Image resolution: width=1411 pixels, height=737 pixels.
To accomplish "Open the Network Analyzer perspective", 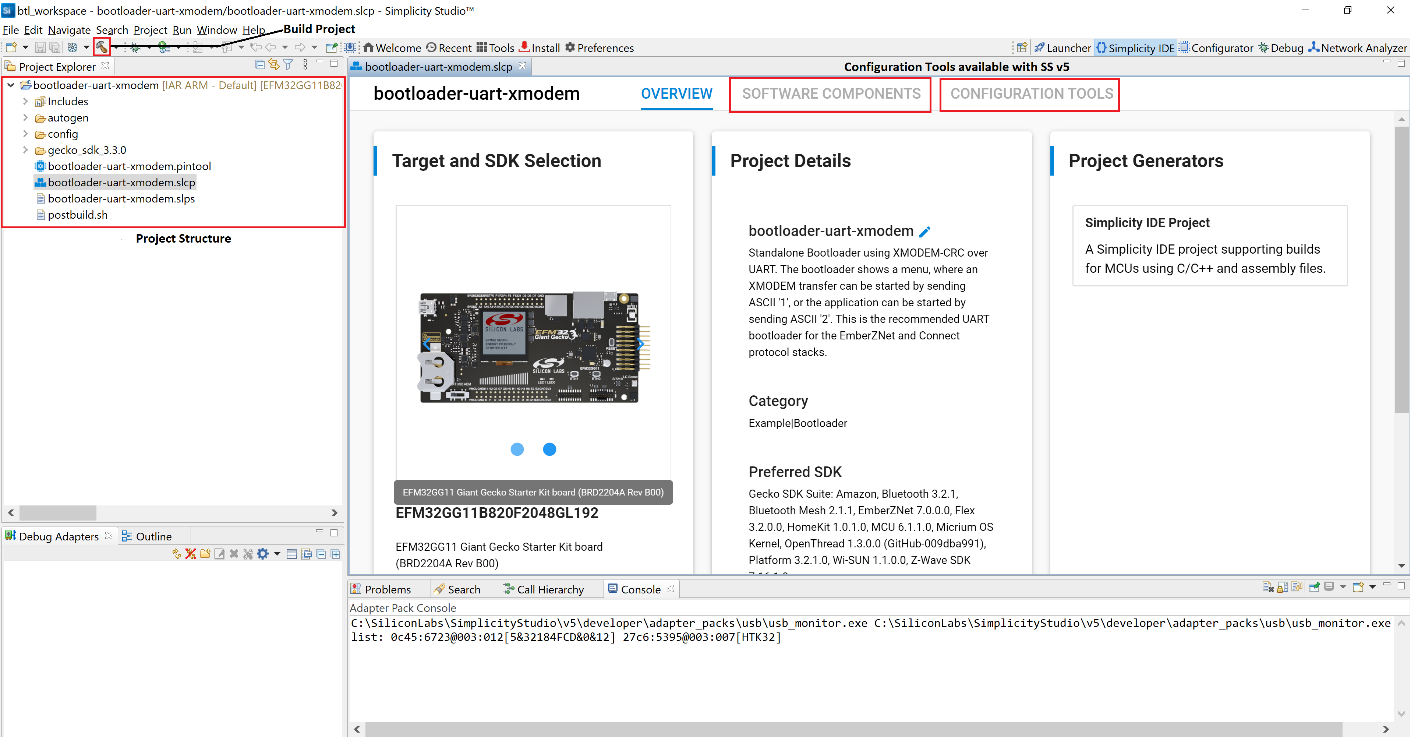I will 1356,48.
